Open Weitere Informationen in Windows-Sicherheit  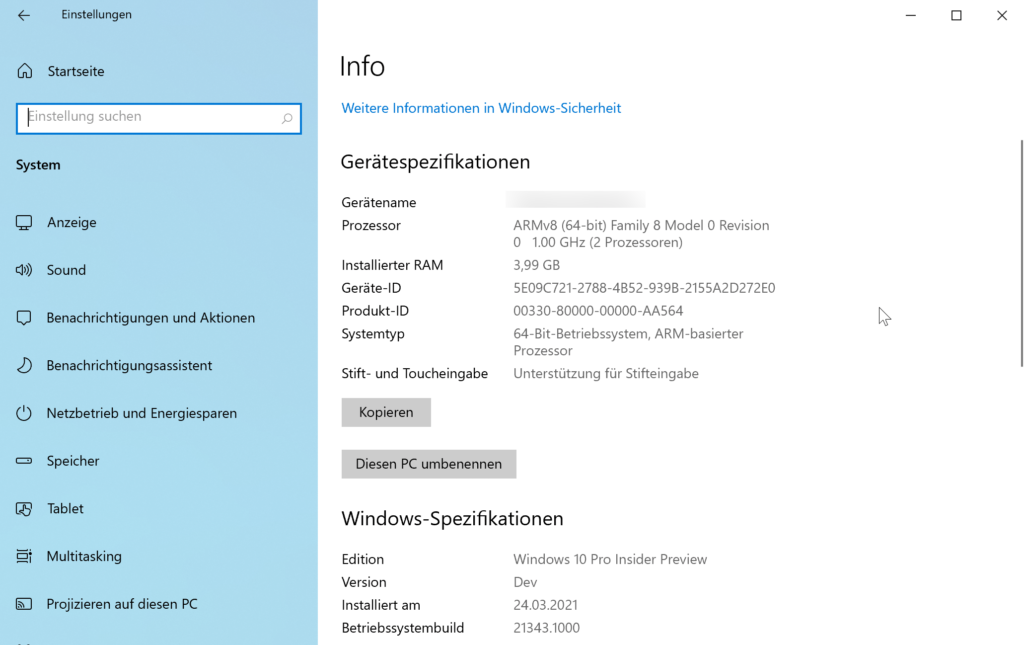(481, 107)
